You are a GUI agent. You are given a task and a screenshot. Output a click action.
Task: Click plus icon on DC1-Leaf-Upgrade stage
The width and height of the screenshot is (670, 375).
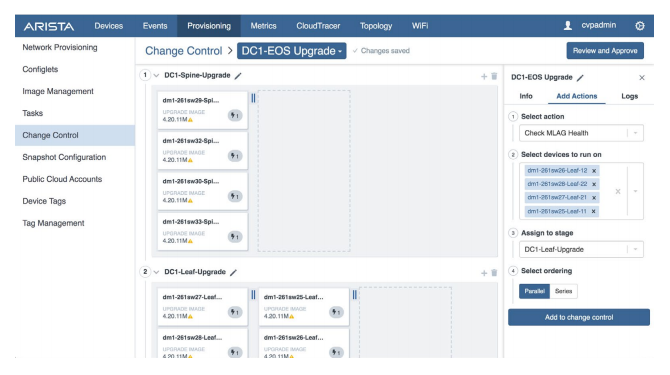pos(484,273)
